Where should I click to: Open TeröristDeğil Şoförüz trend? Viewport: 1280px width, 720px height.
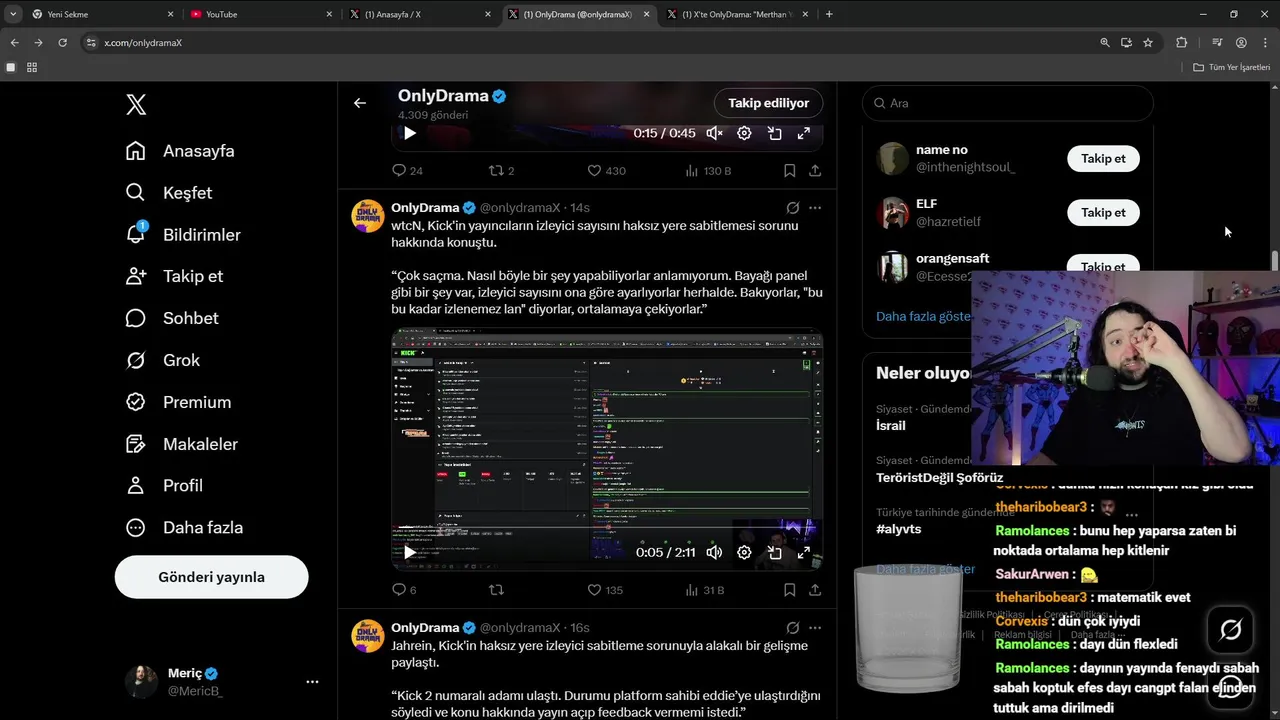939,478
